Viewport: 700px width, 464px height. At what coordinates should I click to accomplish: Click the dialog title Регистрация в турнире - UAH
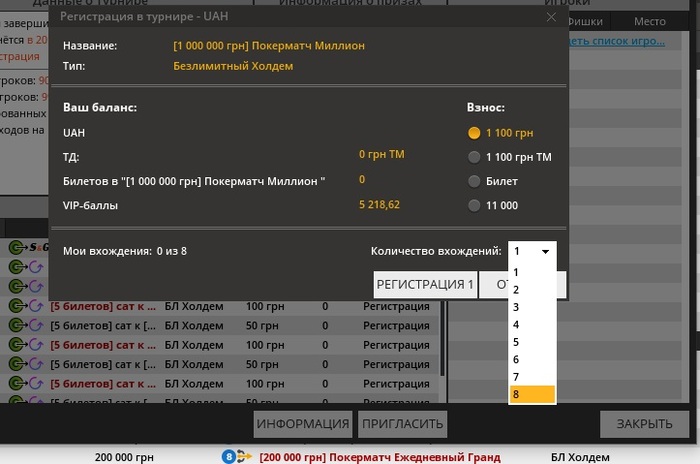coord(144,17)
